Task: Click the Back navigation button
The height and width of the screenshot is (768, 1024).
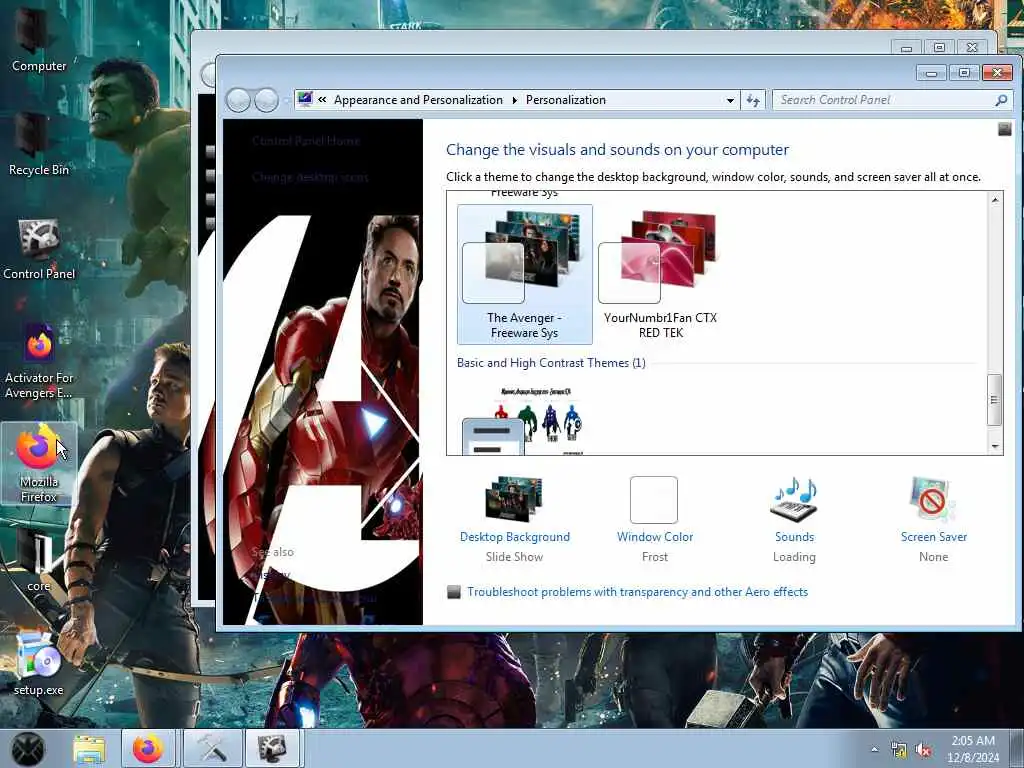Action: [238, 101]
